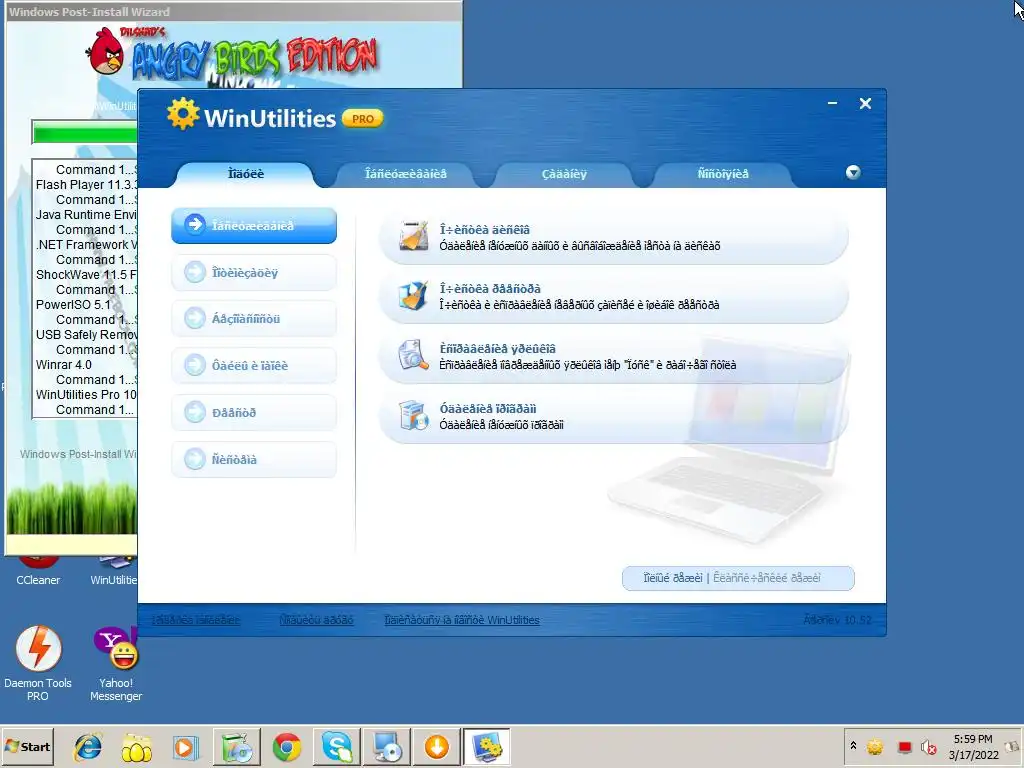The height and width of the screenshot is (768, 1024).
Task: Click the yellow sun icon in the system tray
Action: tap(875, 747)
